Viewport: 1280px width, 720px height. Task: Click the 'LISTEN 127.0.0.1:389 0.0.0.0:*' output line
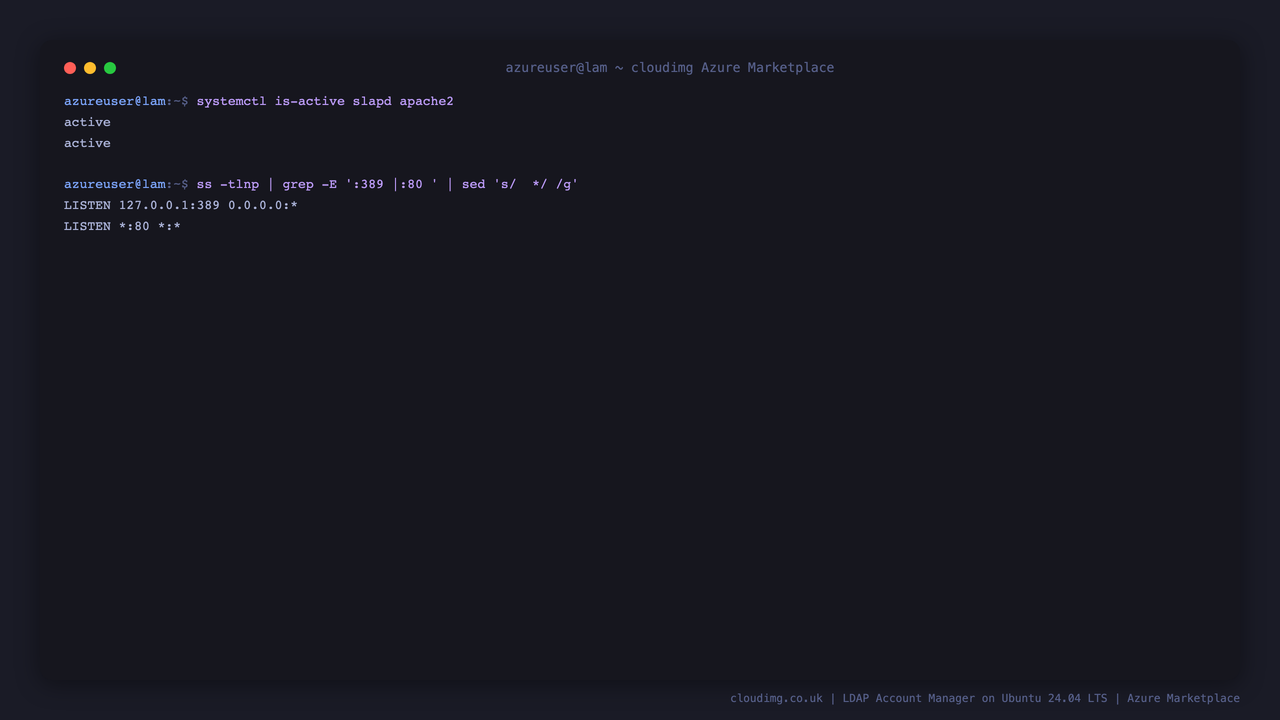[x=181, y=205]
